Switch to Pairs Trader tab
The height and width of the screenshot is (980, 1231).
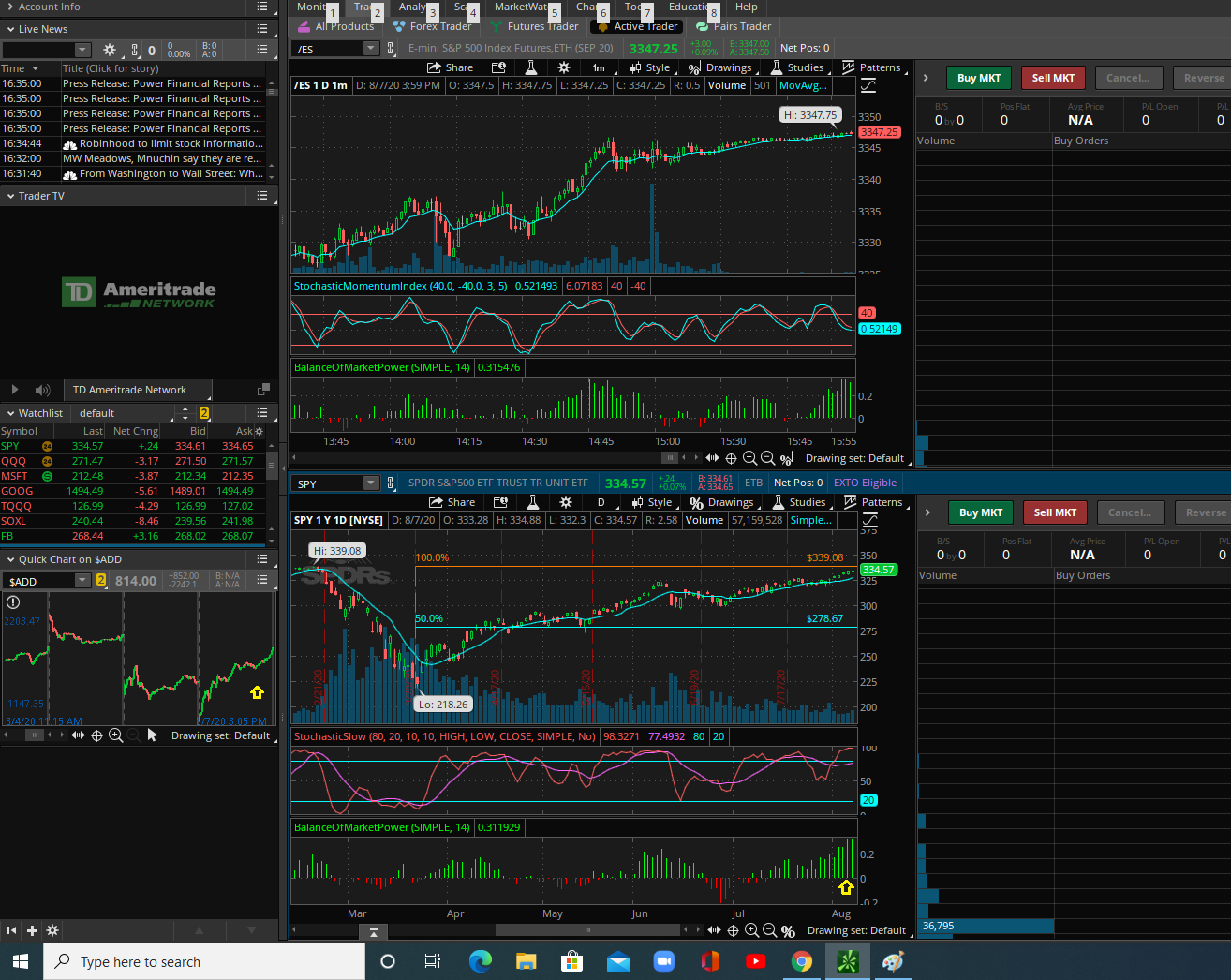[734, 26]
